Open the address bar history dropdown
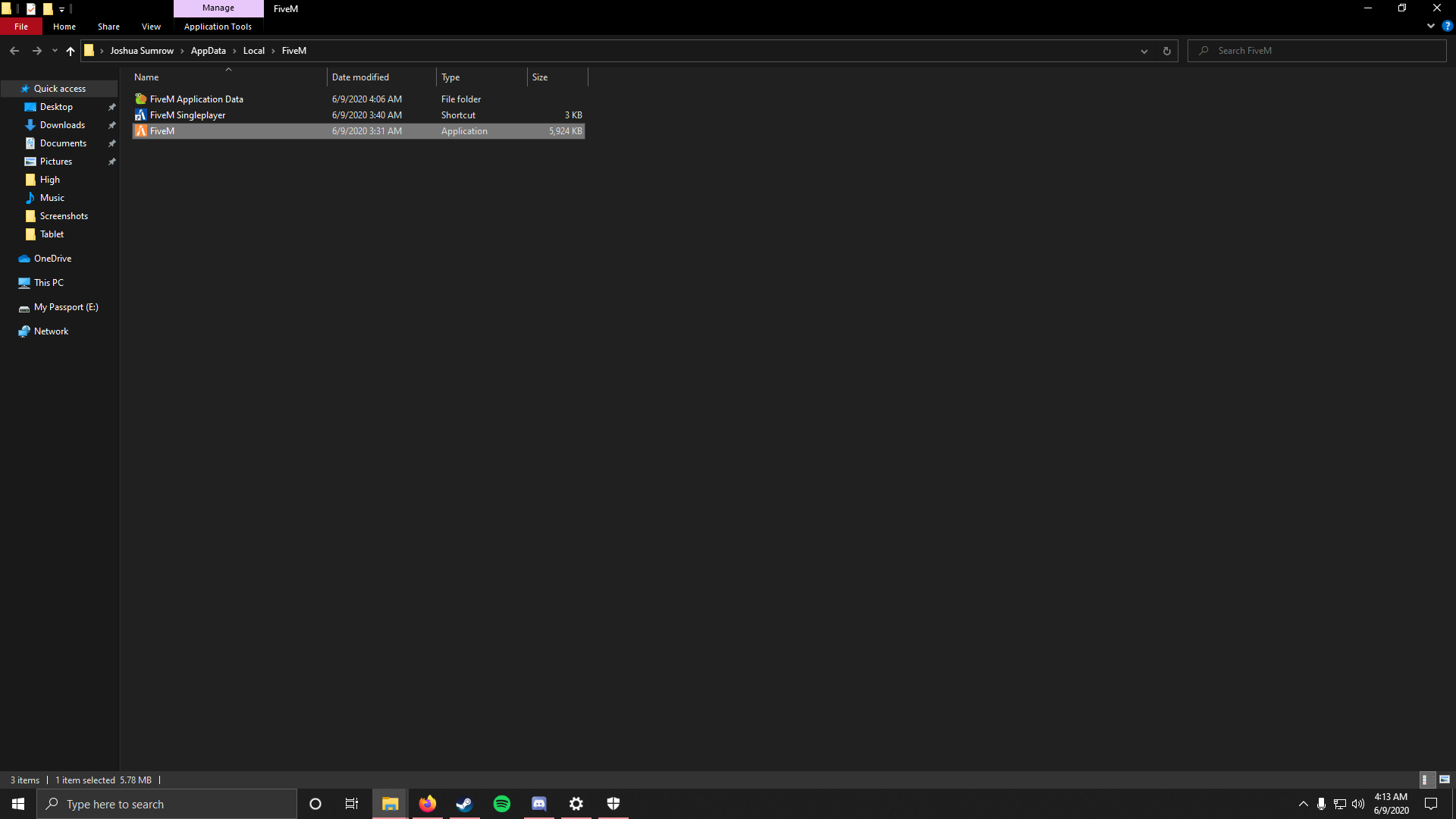The width and height of the screenshot is (1456, 819). point(1144,51)
